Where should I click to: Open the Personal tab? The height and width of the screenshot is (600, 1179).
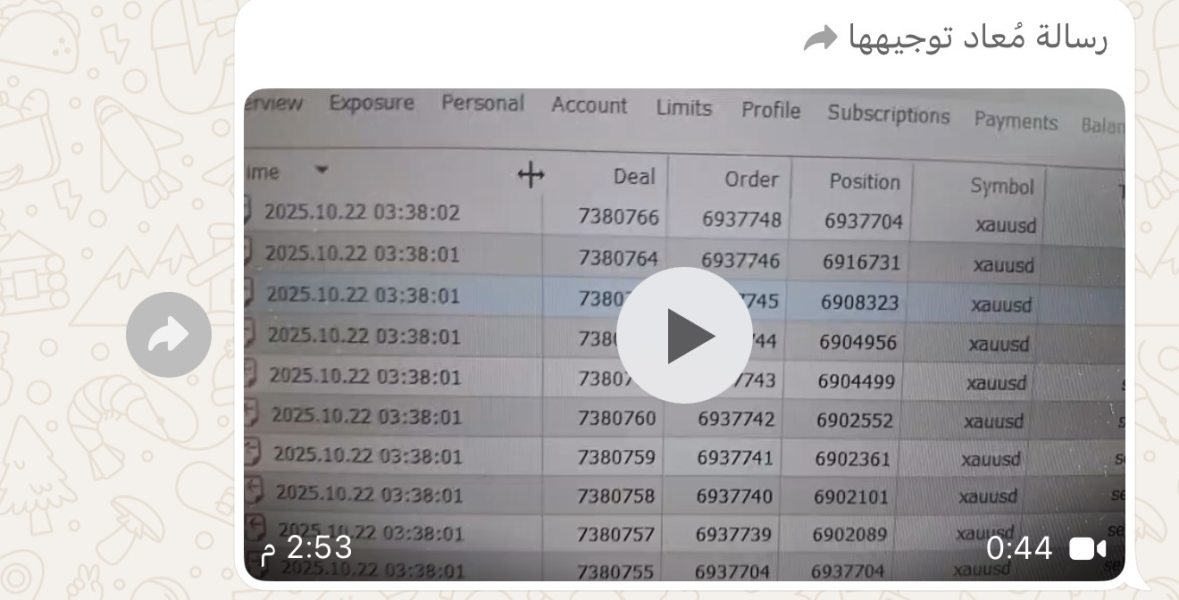point(482,103)
